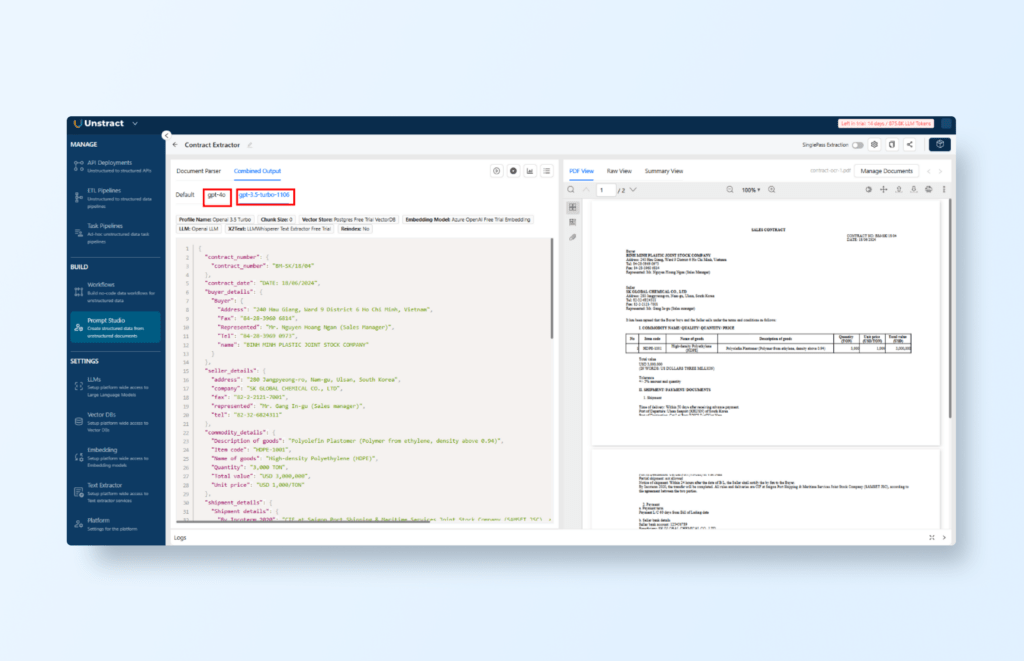Collapse the left sidebar with the chevron

click(x=165, y=134)
